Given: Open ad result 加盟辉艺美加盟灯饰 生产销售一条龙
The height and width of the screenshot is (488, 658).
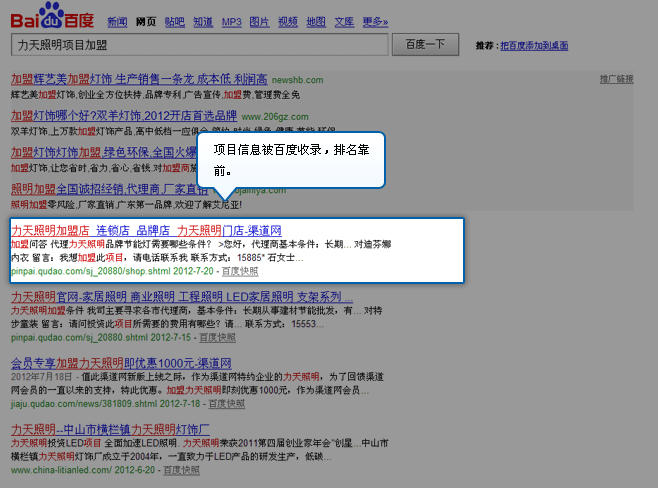Looking at the screenshot, I should coord(139,79).
